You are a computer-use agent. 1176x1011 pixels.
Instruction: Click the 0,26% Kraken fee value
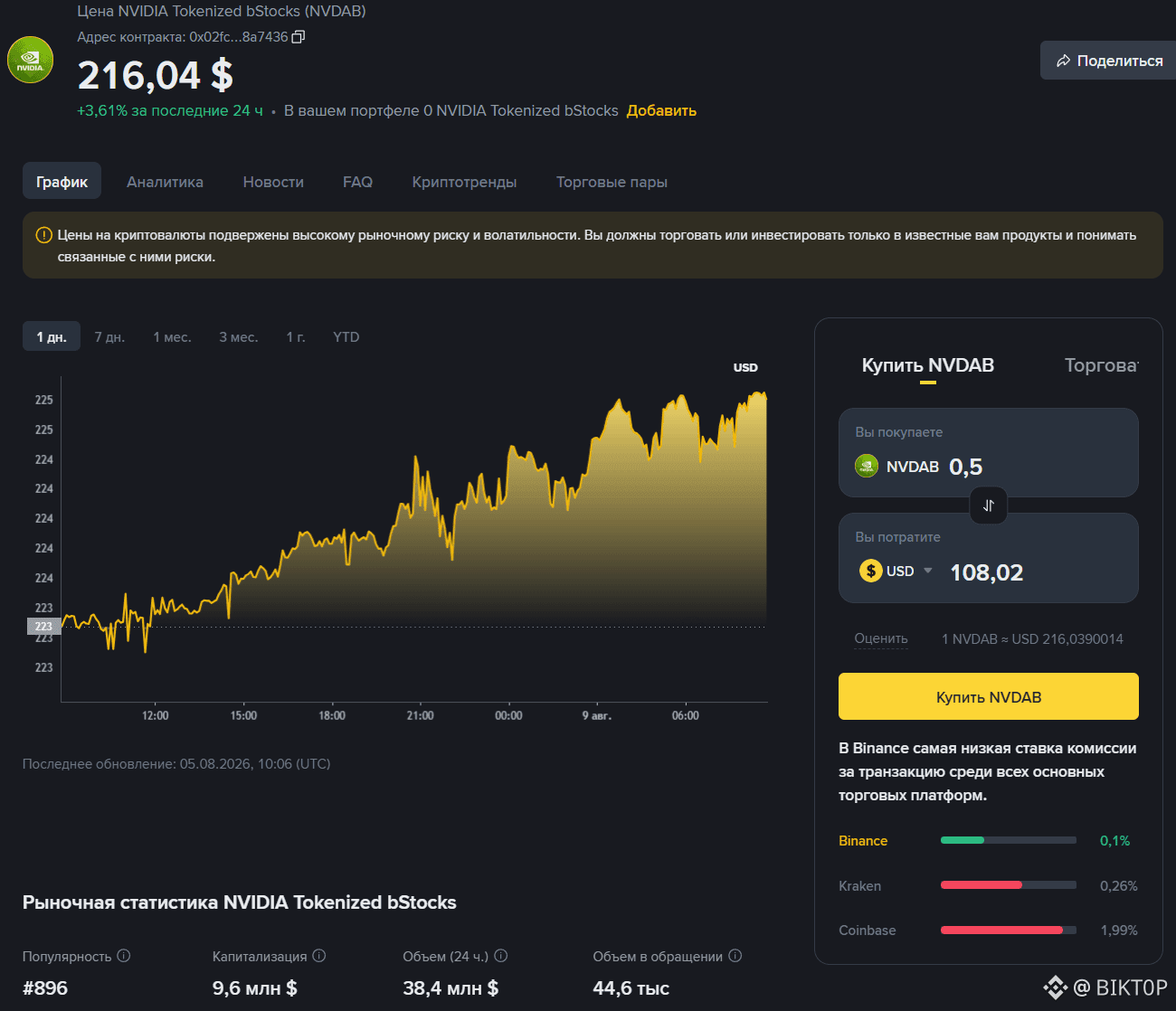pos(1119,885)
